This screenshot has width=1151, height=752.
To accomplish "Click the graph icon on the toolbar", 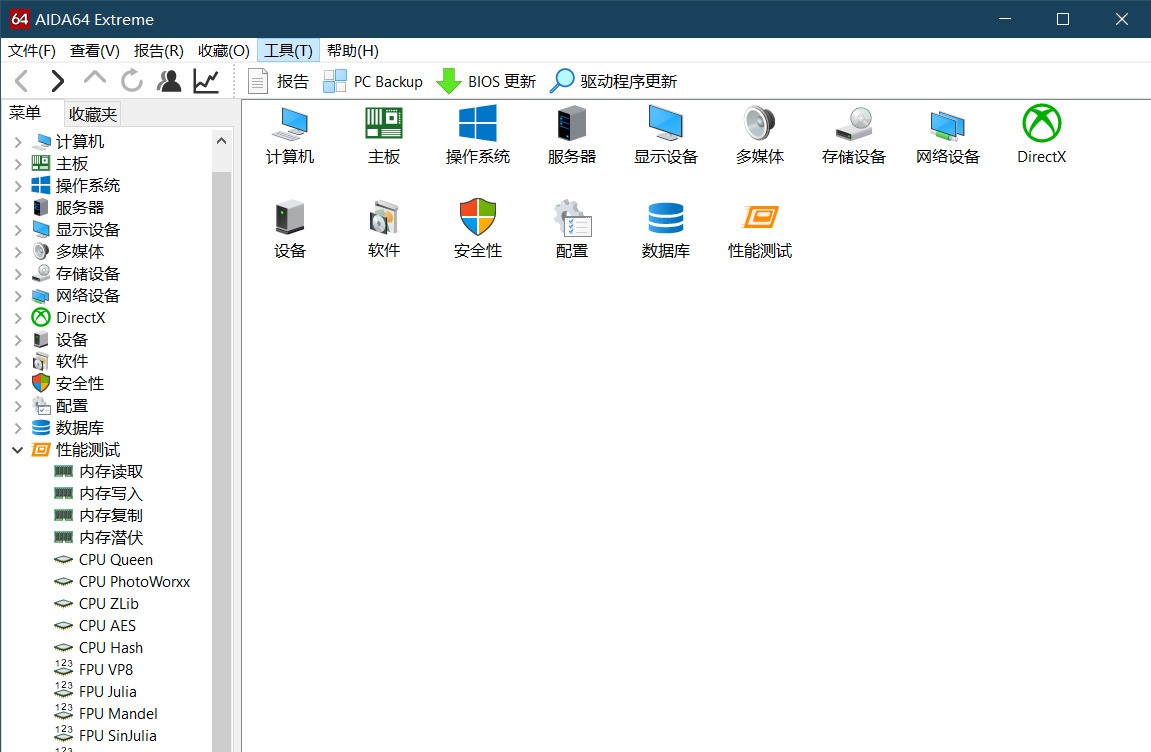I will 206,80.
